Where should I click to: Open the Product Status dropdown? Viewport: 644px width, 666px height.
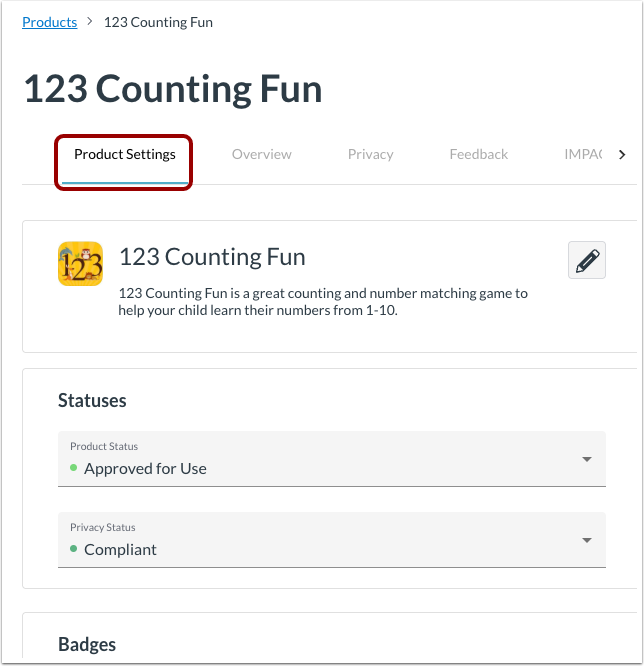332,459
